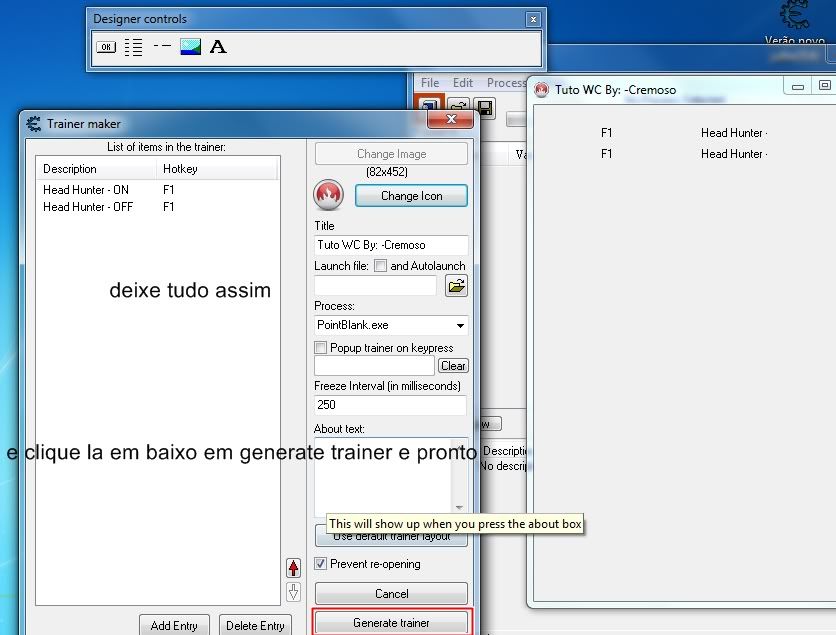Screen dimensions: 836x635
Task: Enable the 'and Autolaunch' checkbox
Action: coord(380,266)
